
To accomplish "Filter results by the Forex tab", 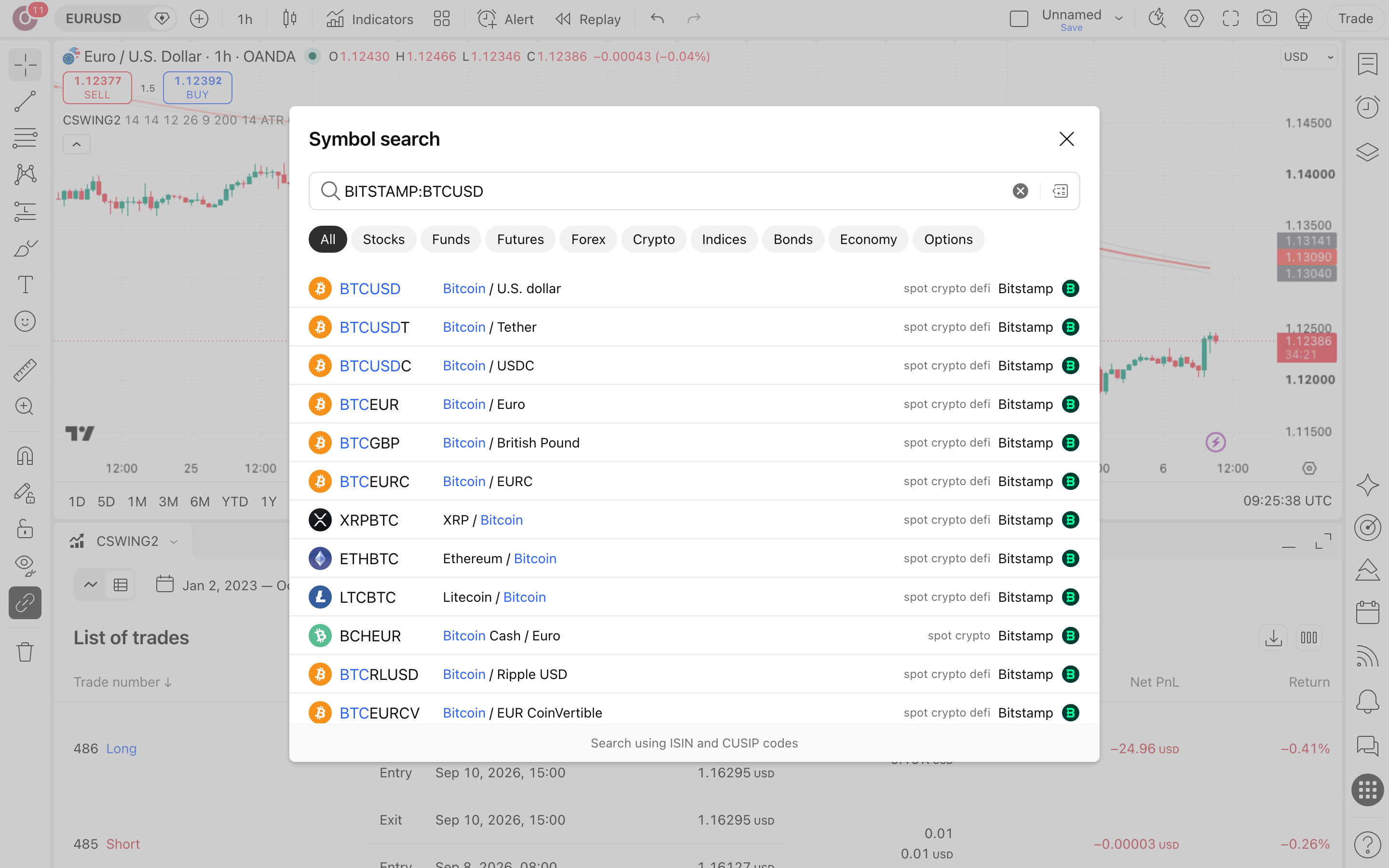I will (x=588, y=239).
